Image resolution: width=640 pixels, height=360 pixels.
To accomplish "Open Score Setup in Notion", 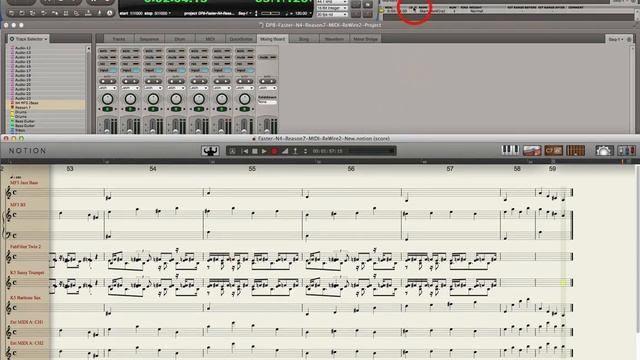I will (604, 150).
